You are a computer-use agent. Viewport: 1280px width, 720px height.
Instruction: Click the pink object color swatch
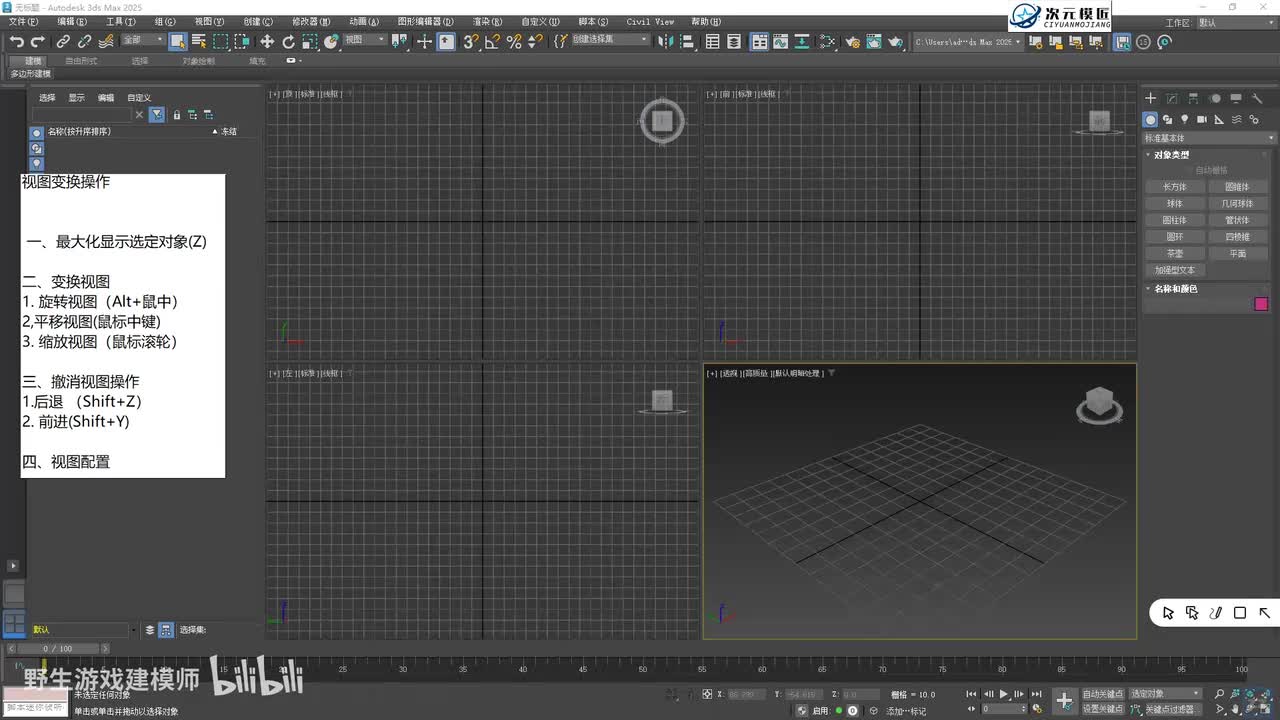[1261, 304]
